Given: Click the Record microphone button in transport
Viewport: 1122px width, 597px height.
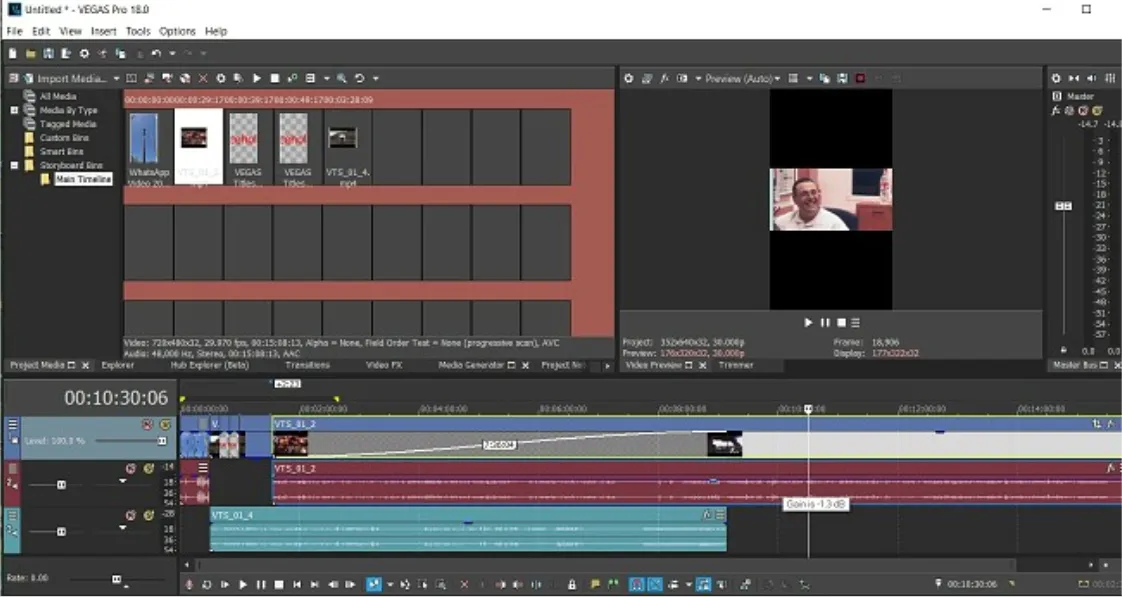Looking at the screenshot, I should coord(190,585).
